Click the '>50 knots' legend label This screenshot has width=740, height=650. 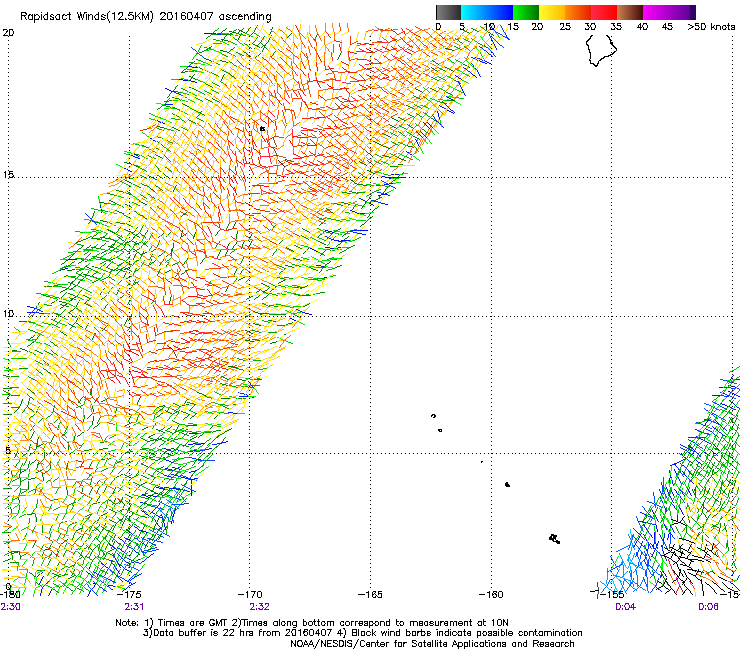(x=712, y=27)
